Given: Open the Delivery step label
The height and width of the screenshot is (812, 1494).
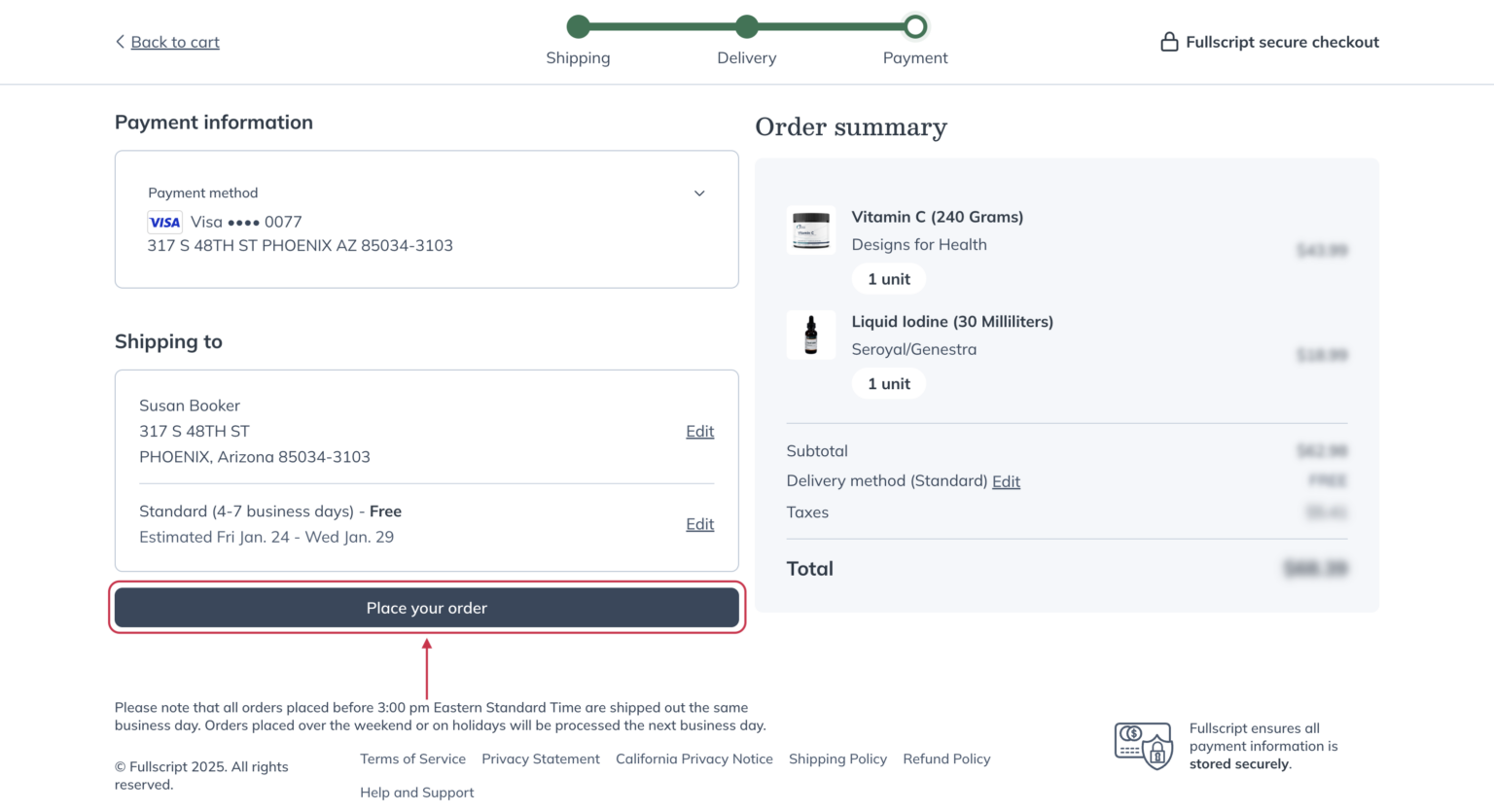Looking at the screenshot, I should click(746, 57).
